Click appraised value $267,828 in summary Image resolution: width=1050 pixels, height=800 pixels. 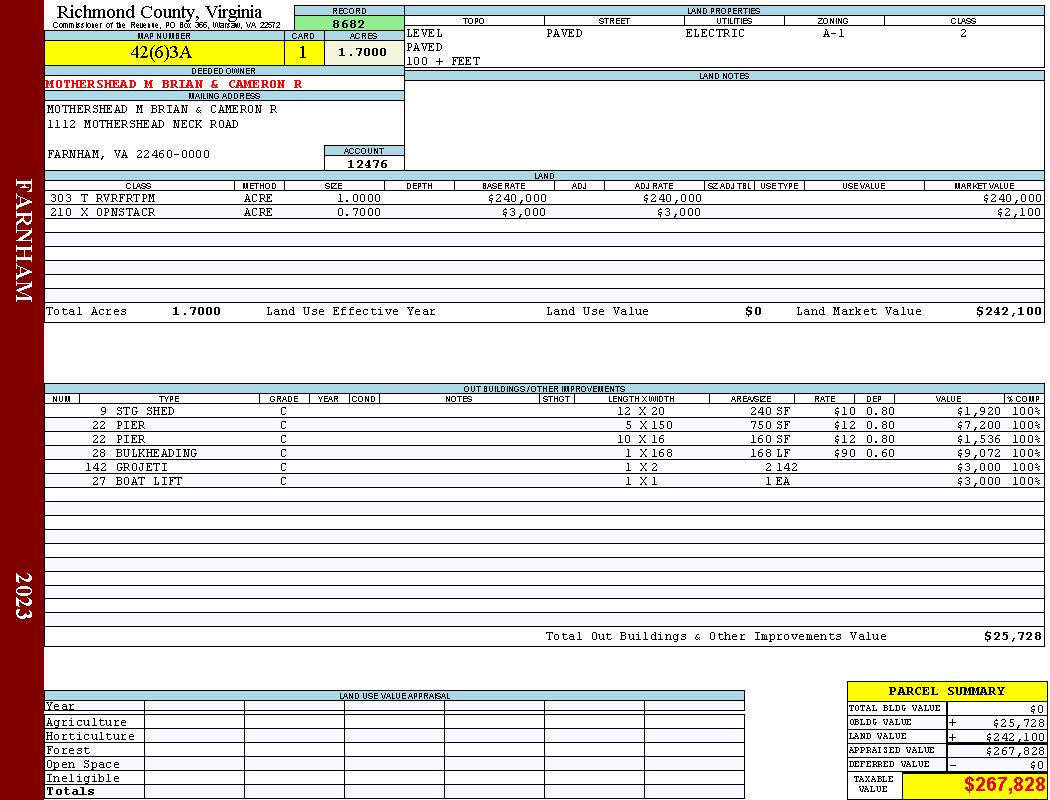click(x=1015, y=751)
